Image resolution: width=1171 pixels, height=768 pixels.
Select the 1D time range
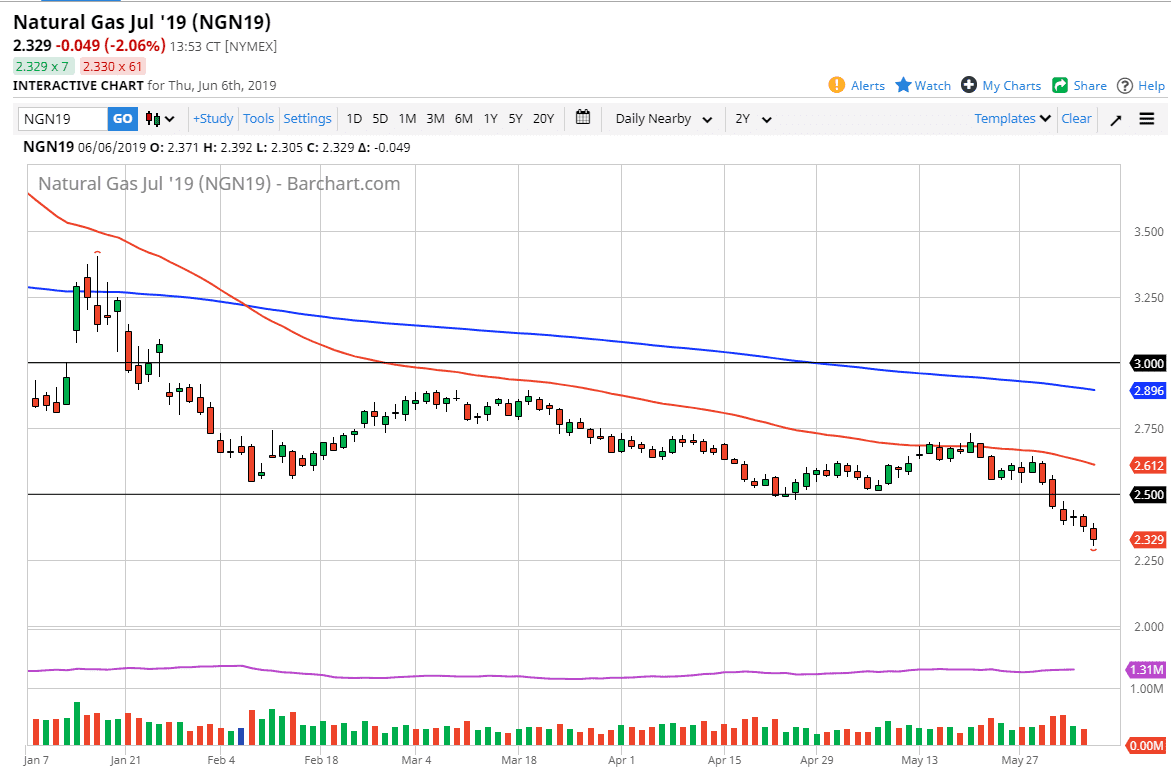coord(354,118)
